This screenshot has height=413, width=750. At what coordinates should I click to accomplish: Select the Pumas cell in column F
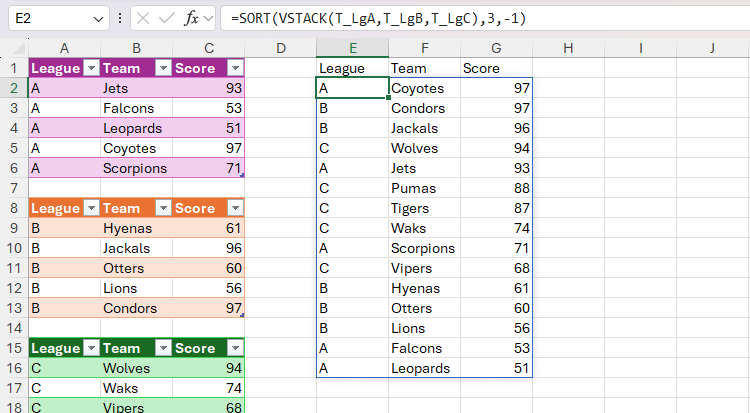(424, 188)
